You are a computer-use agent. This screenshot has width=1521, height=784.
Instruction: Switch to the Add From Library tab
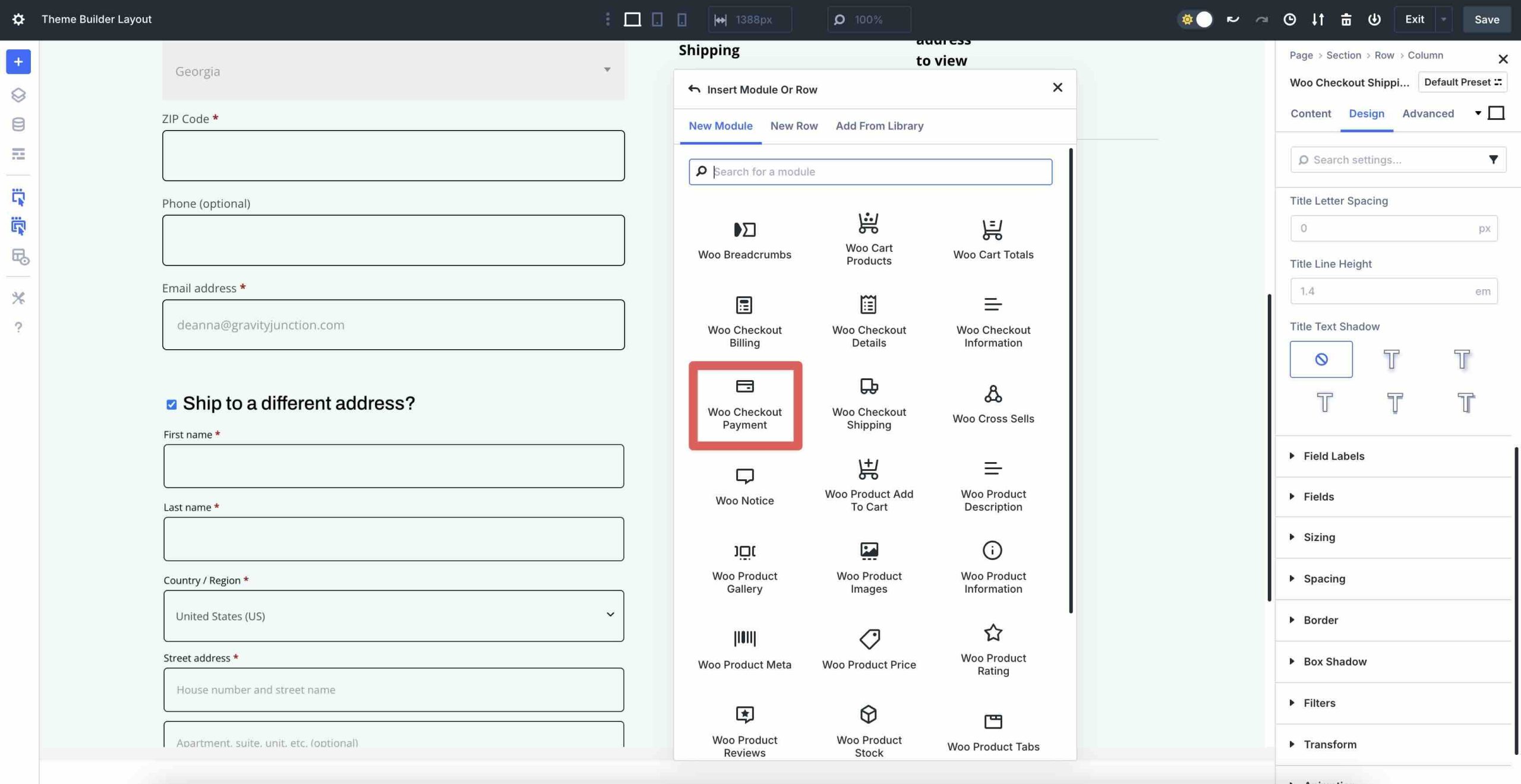click(x=879, y=125)
